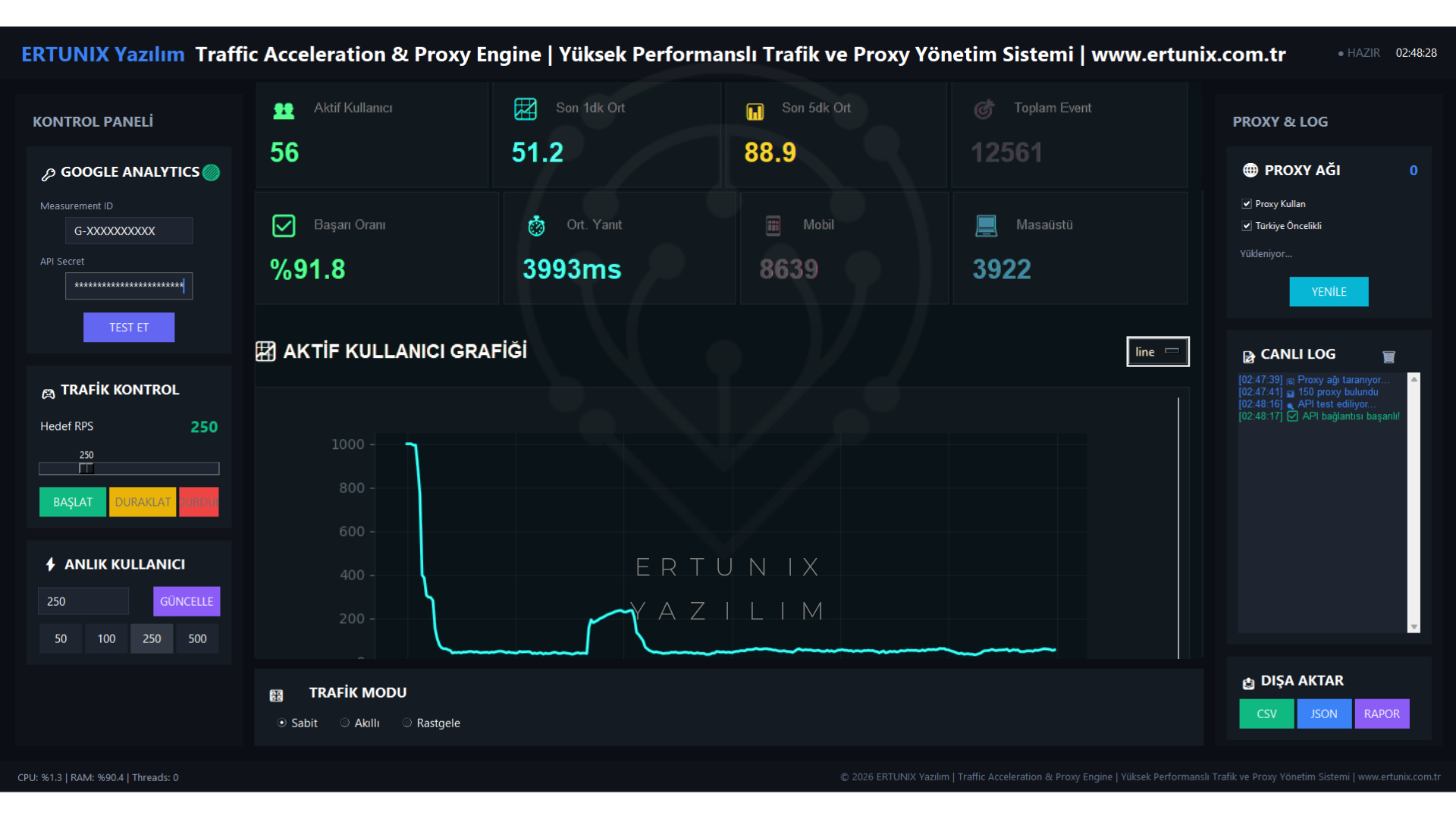Click the Dışa Aktar export icon

[1248, 683]
